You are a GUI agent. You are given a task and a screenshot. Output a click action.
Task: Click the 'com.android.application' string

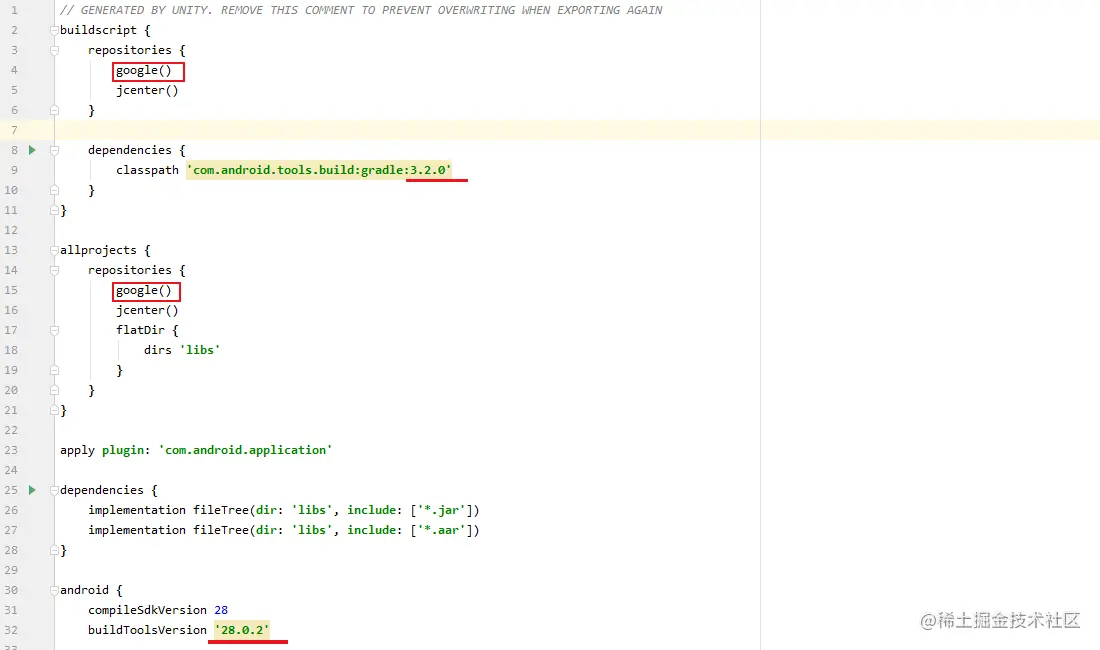click(246, 450)
